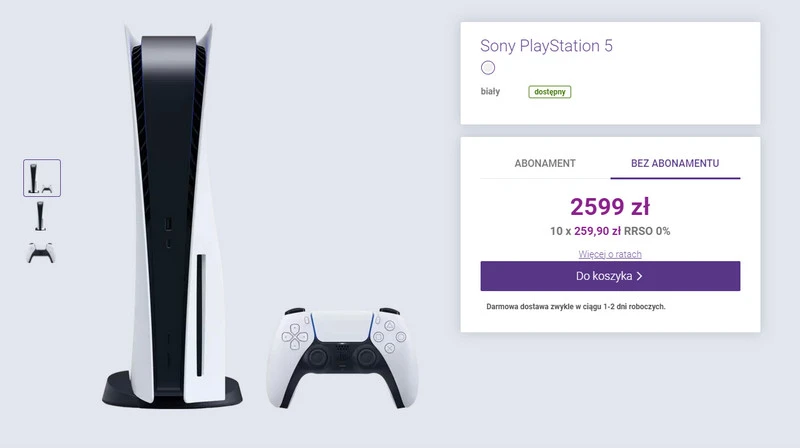
Task: Click the "biały" color label
Action: tap(490, 92)
